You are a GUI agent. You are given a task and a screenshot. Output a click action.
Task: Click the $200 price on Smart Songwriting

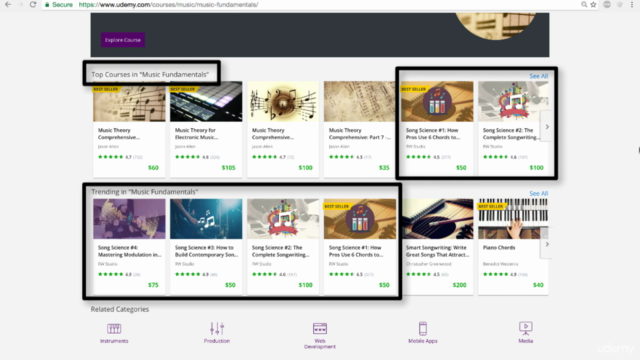tap(459, 285)
